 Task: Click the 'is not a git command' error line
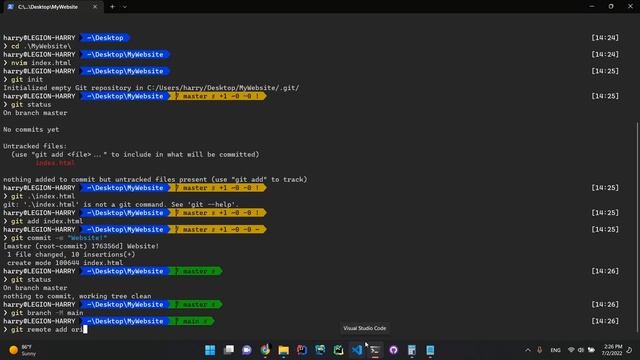[121, 204]
